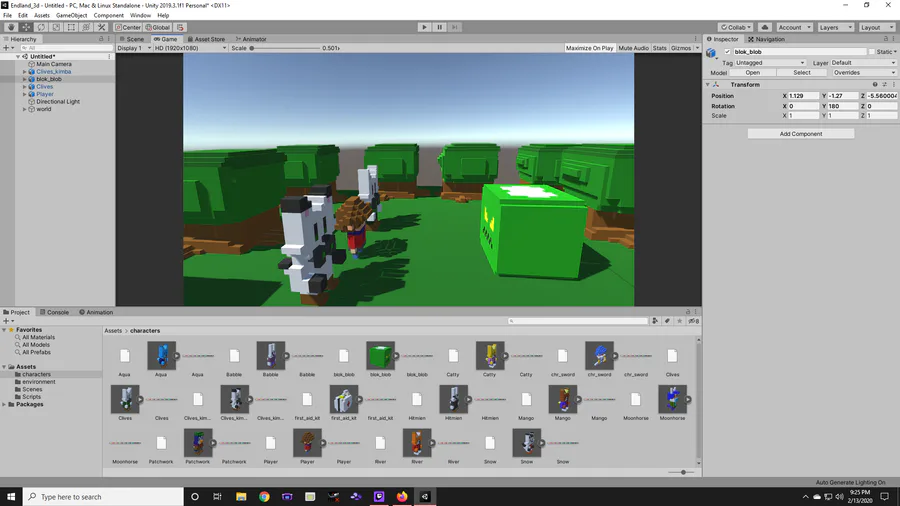Screen dimensions: 900x506
Task: Click the search by type icon in Project
Action: pyautogui.click(x=655, y=321)
